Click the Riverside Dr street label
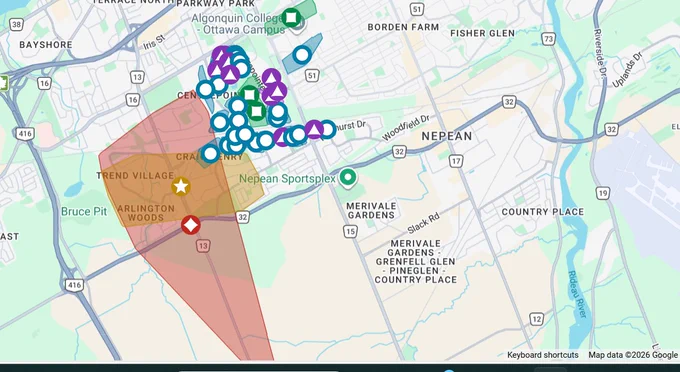The image size is (680, 372). pos(601,54)
